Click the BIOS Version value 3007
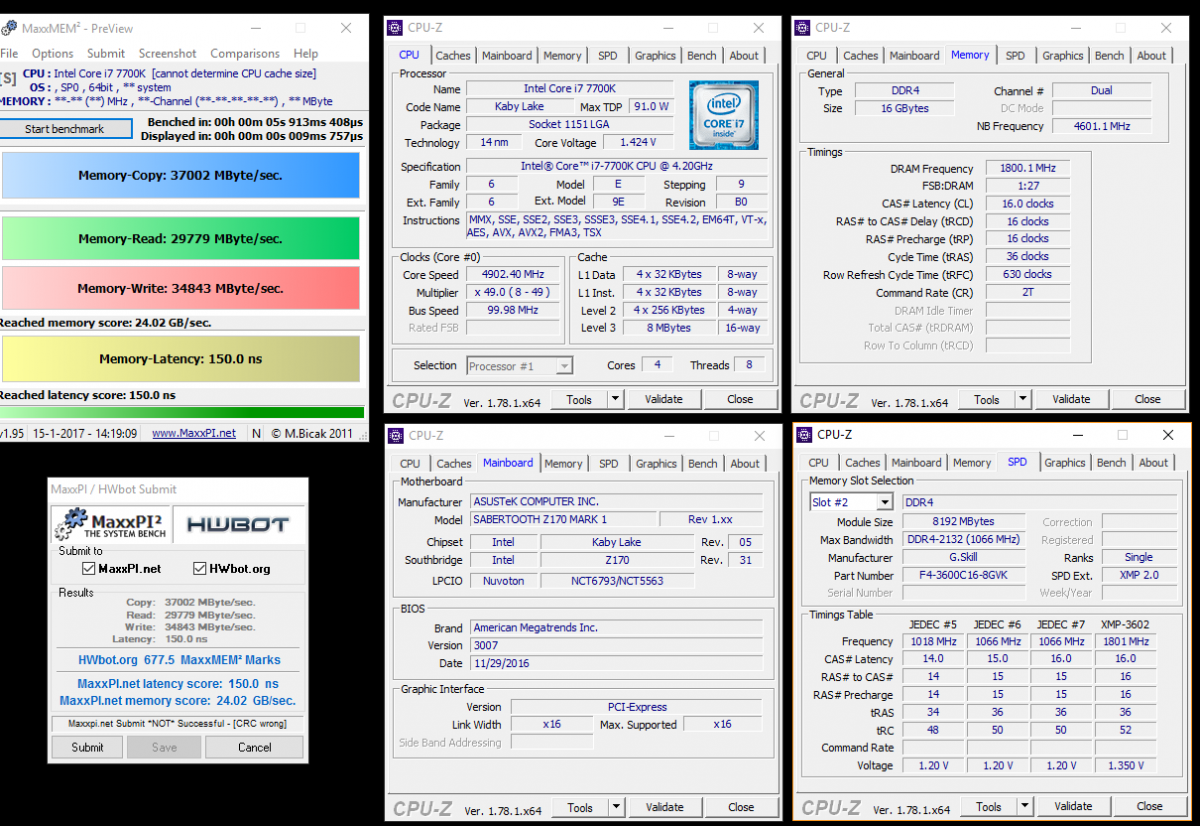 coord(617,646)
